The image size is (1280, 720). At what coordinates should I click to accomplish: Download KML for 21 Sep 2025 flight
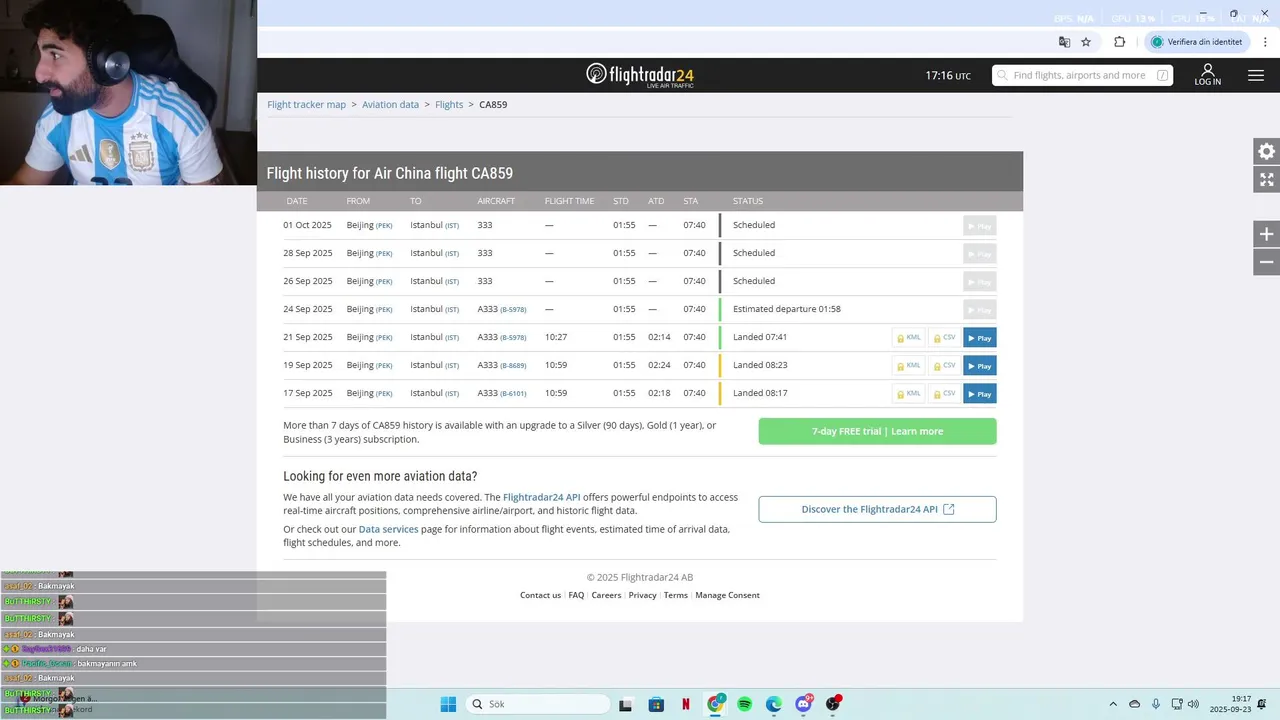coord(909,338)
